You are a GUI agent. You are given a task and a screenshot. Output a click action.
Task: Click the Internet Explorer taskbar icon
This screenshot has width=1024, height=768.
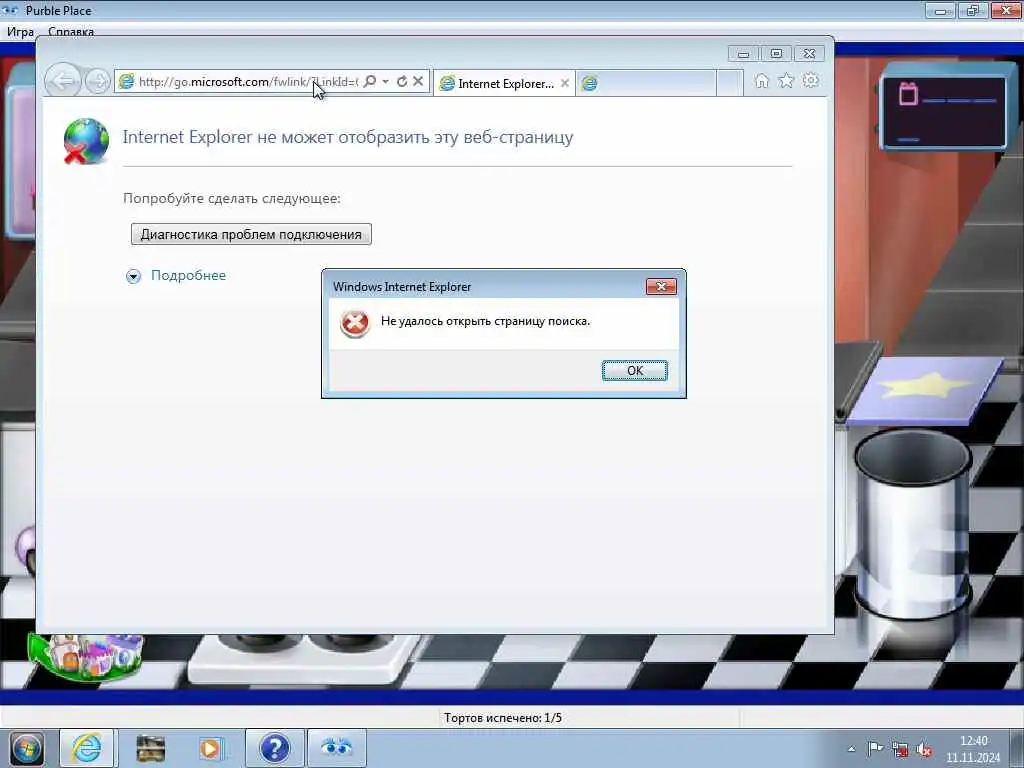86,748
